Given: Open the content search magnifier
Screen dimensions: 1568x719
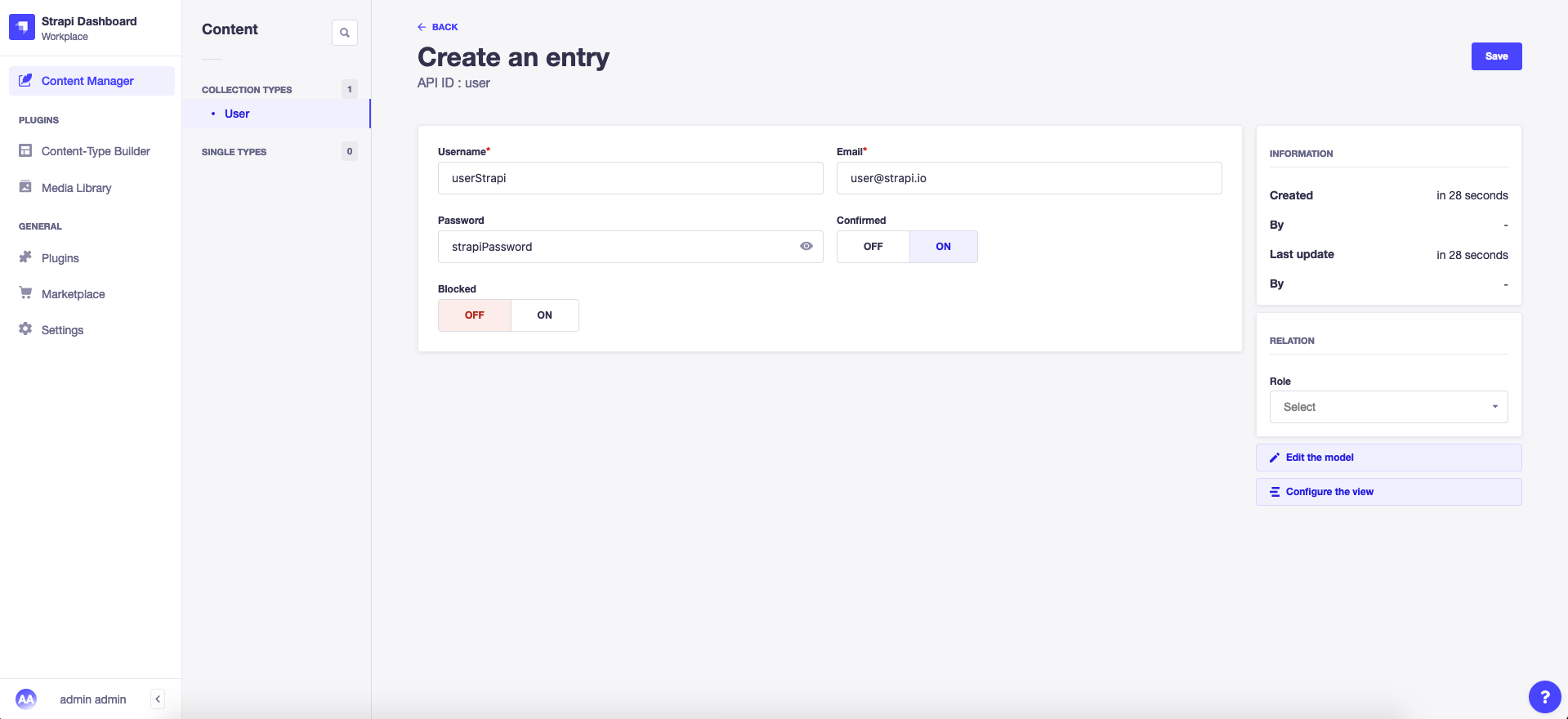Looking at the screenshot, I should (x=345, y=33).
